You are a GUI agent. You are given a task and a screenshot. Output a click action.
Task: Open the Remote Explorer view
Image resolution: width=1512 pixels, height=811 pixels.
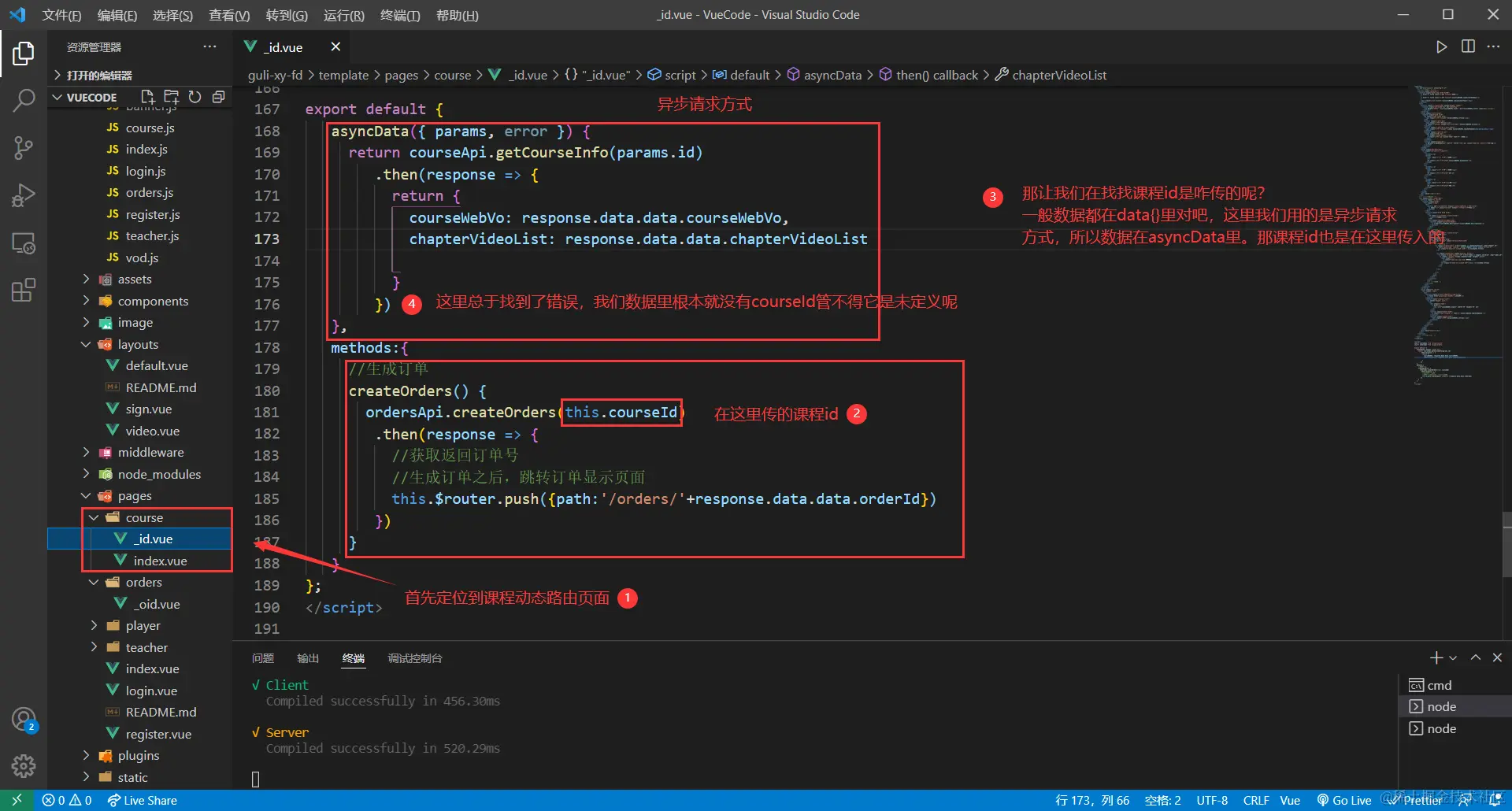point(24,243)
